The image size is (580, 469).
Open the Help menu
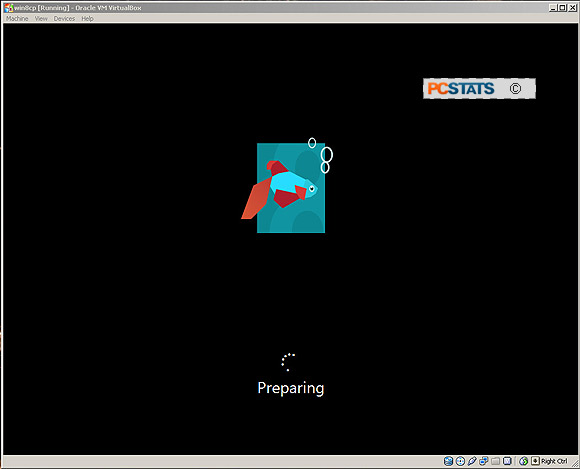pyautogui.click(x=87, y=18)
